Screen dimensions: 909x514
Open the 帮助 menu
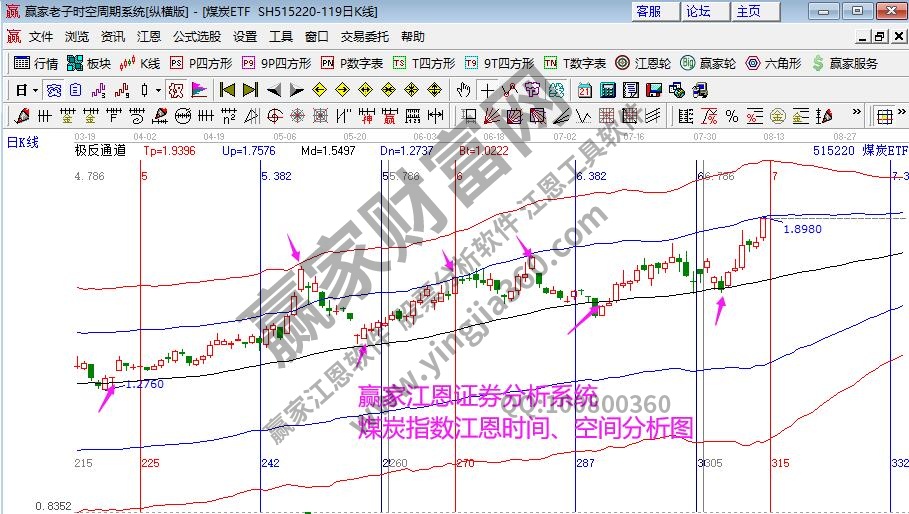click(413, 37)
